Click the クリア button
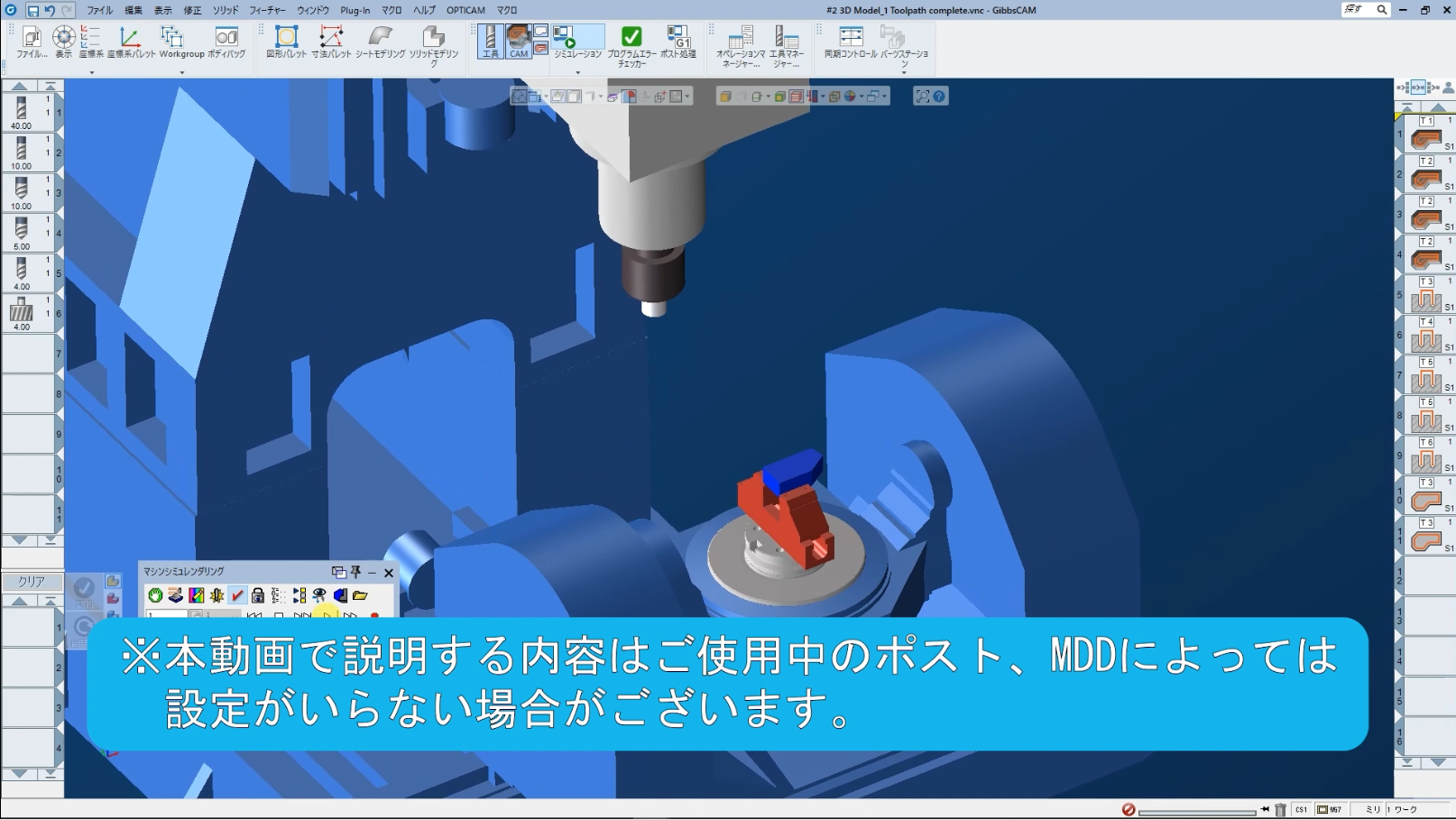 tap(32, 582)
